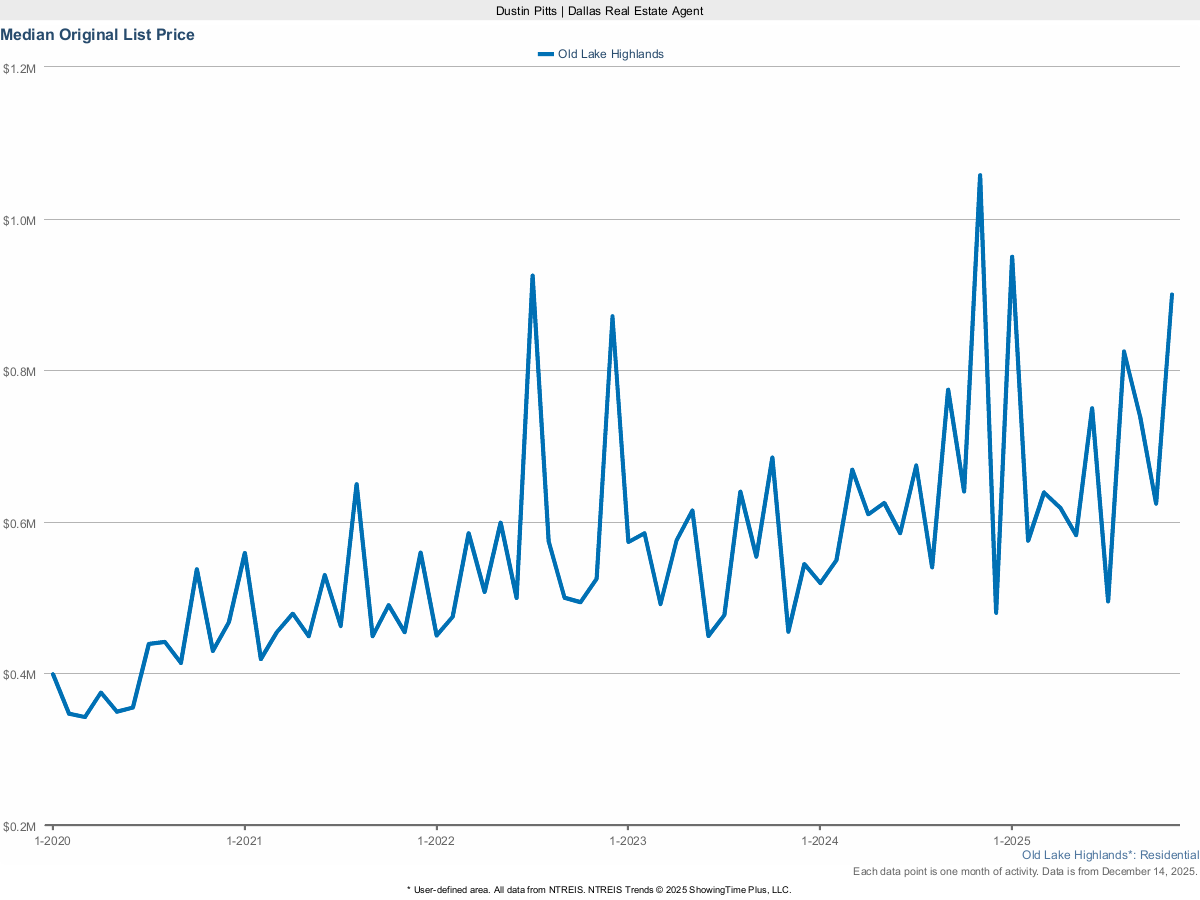
Task: Click the $0.8M y-axis label
Action: pos(20,371)
